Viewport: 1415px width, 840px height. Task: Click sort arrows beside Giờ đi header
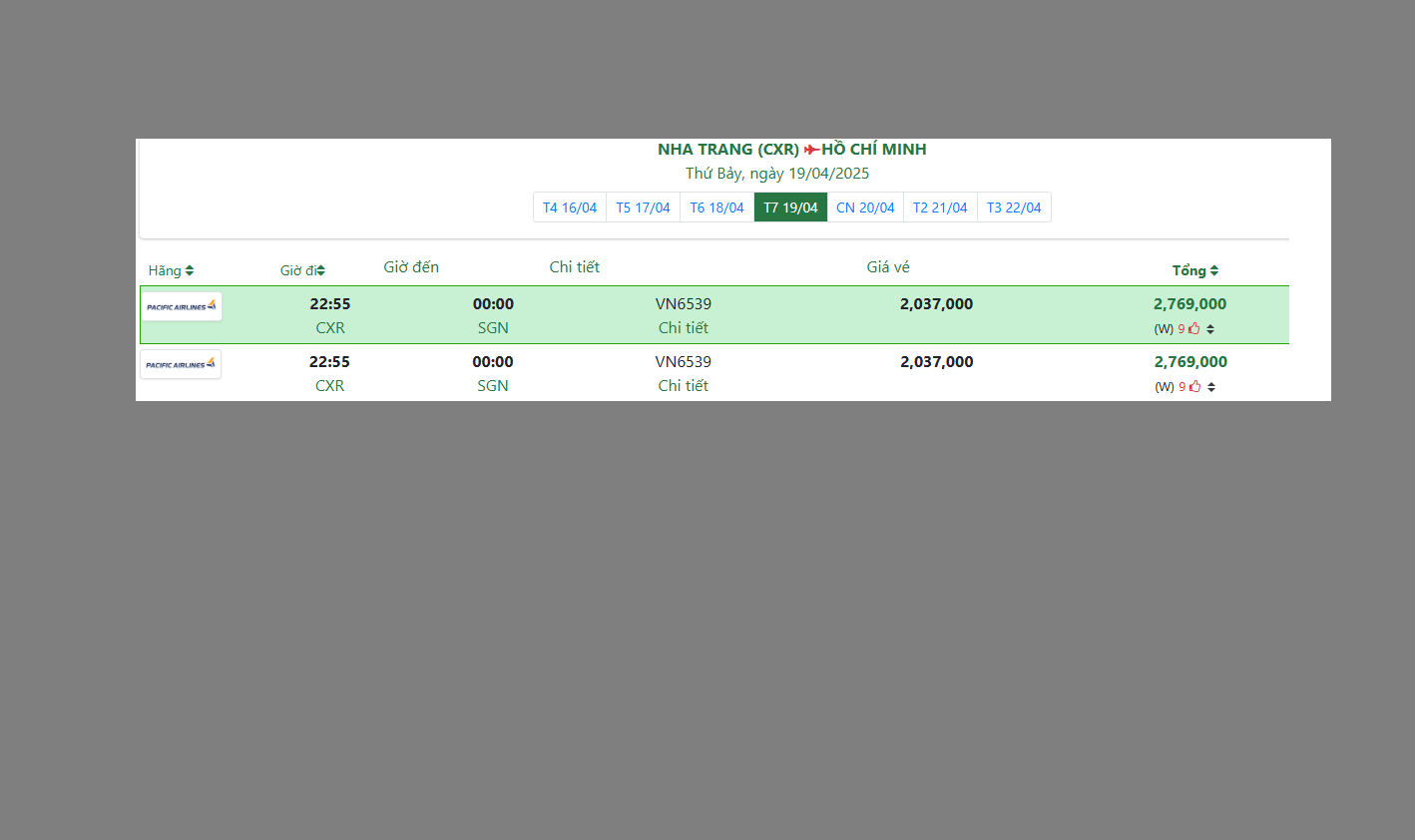[x=320, y=271]
